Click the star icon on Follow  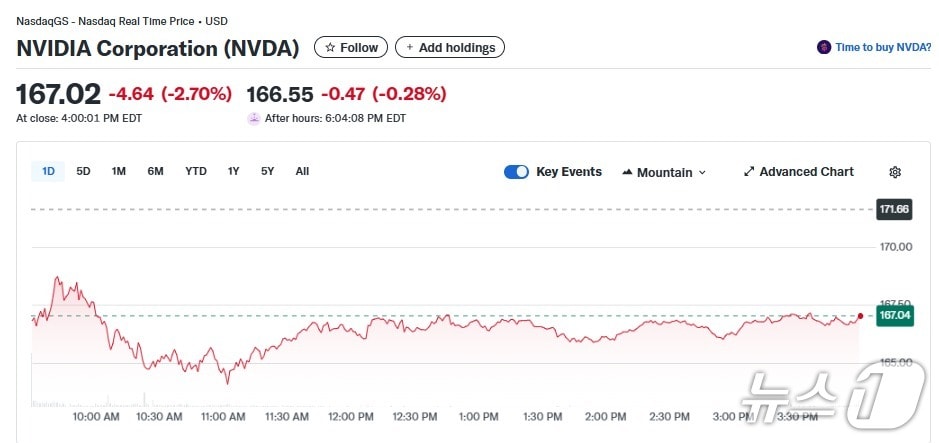(330, 48)
